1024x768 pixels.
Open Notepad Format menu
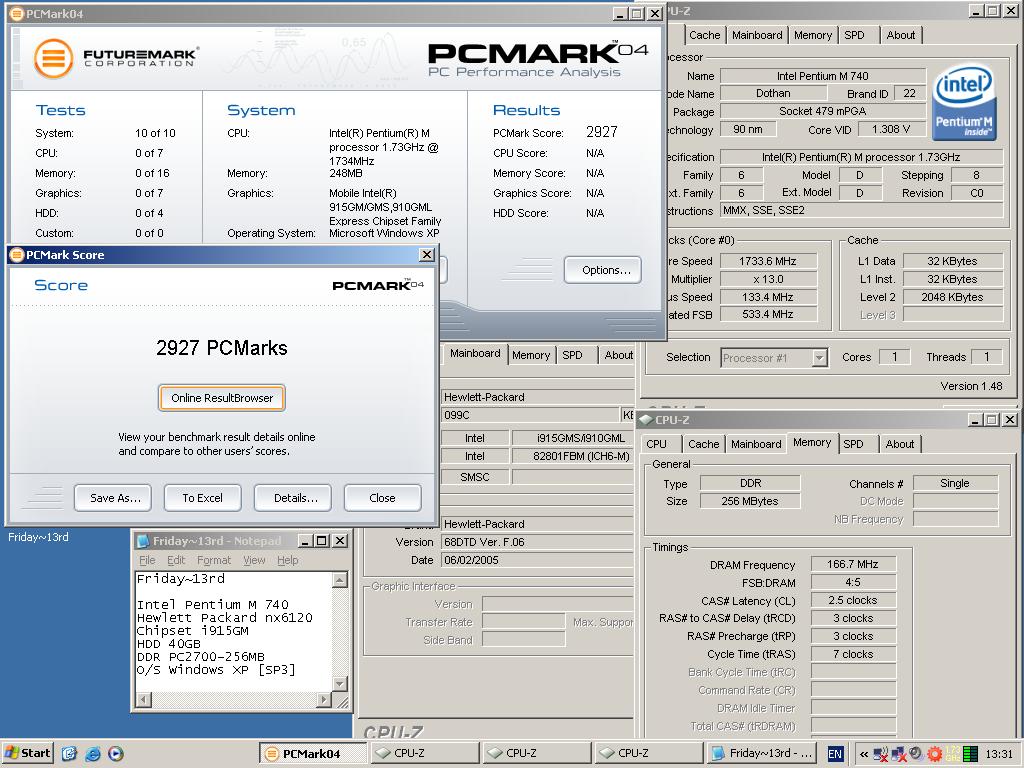tap(214, 560)
